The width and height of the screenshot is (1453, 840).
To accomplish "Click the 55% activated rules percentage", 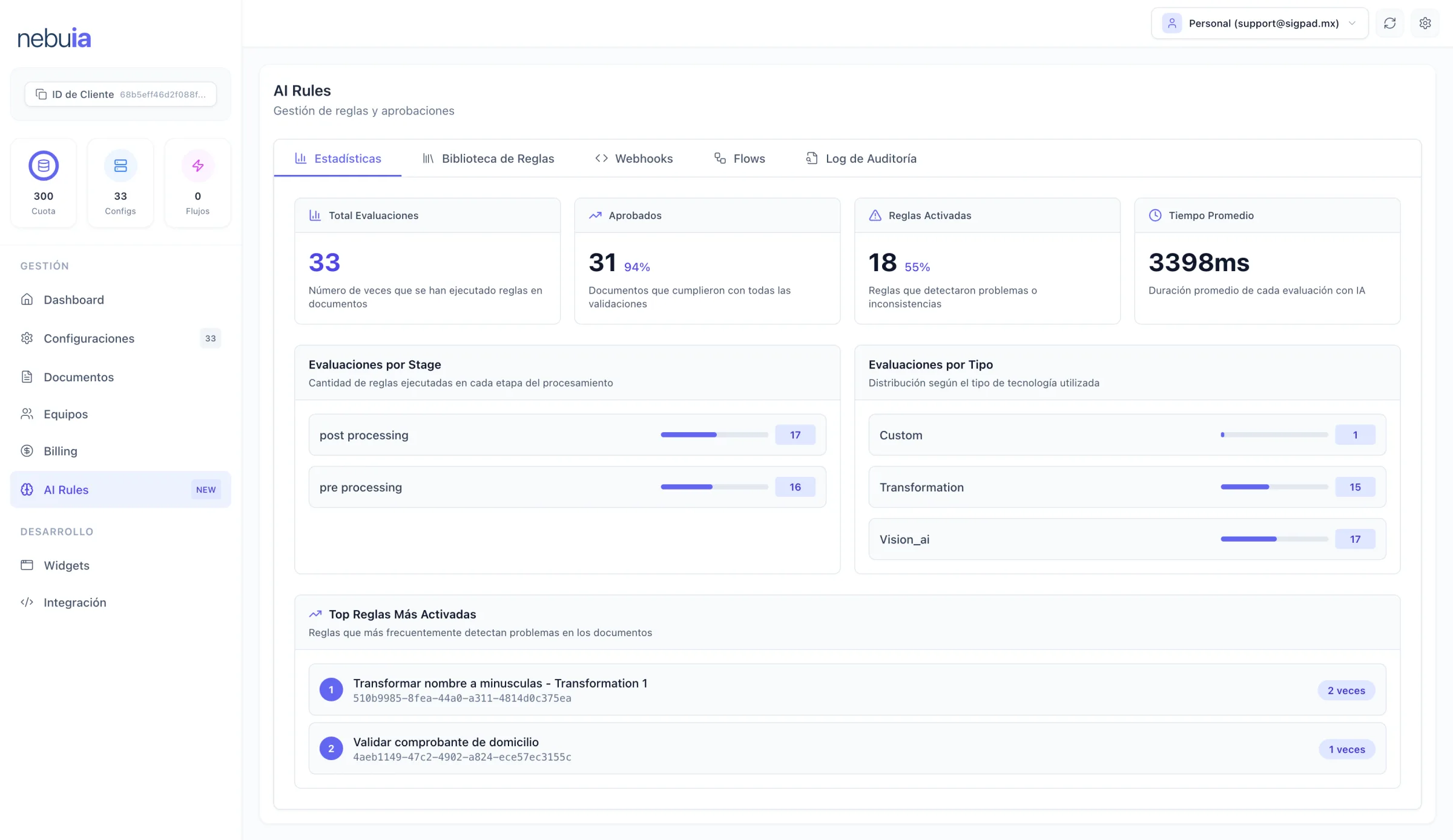I will point(917,267).
